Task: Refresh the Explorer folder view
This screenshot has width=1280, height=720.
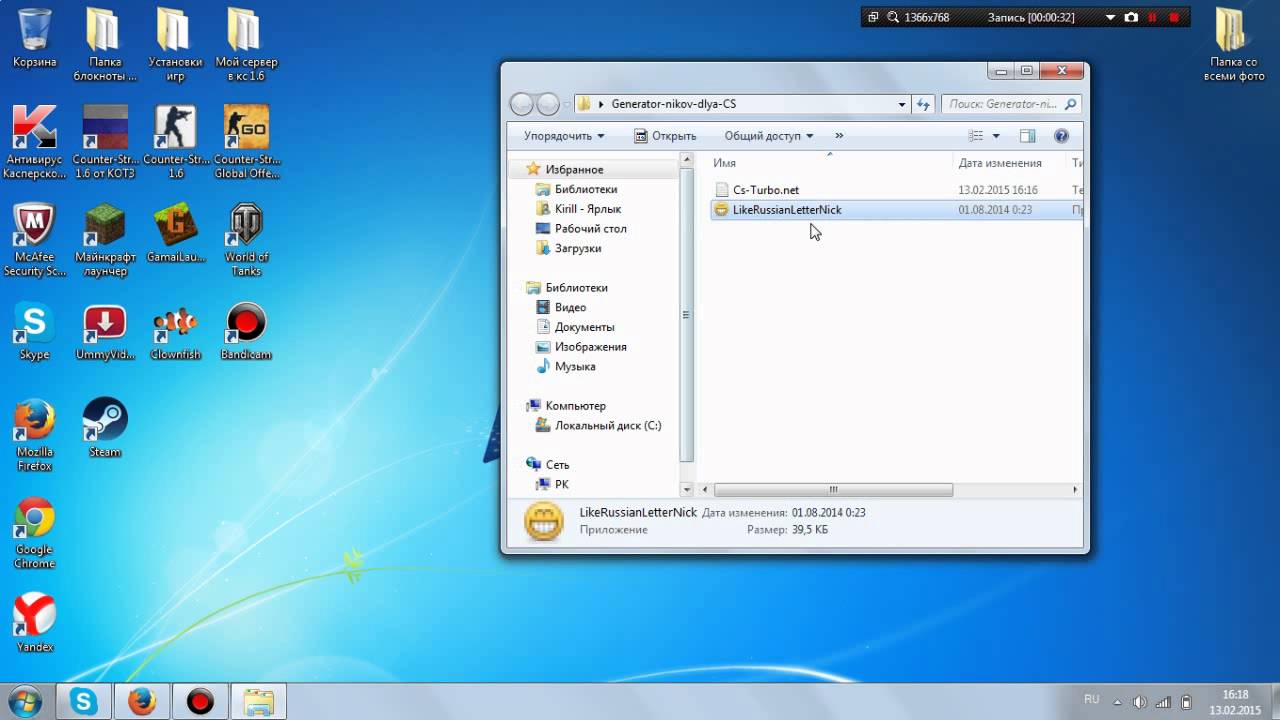Action: tap(923, 104)
